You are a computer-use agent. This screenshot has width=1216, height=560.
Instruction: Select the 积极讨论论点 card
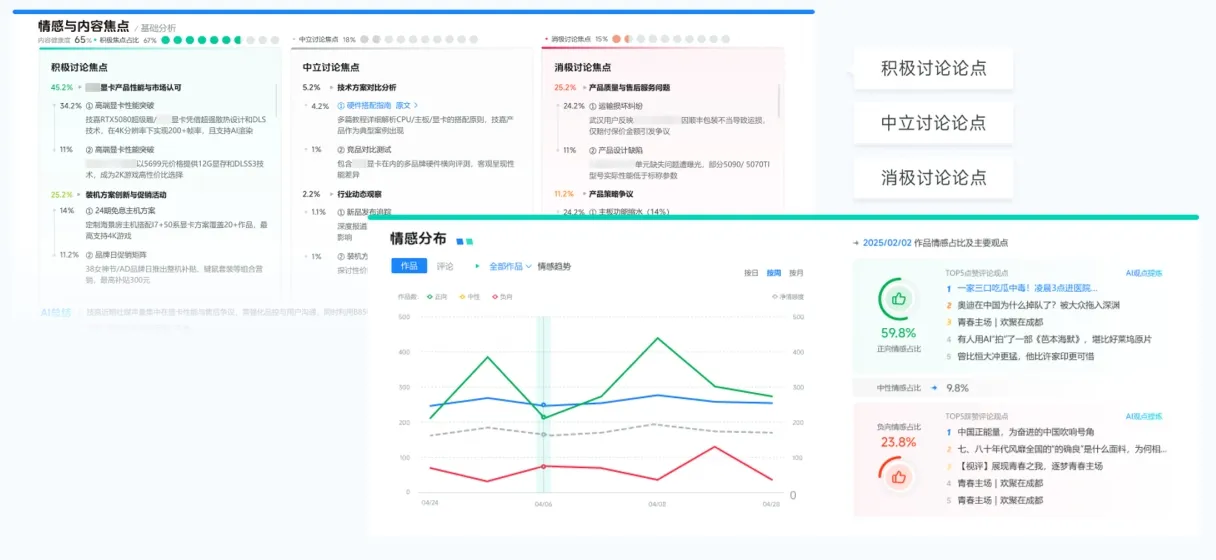[x=933, y=68]
